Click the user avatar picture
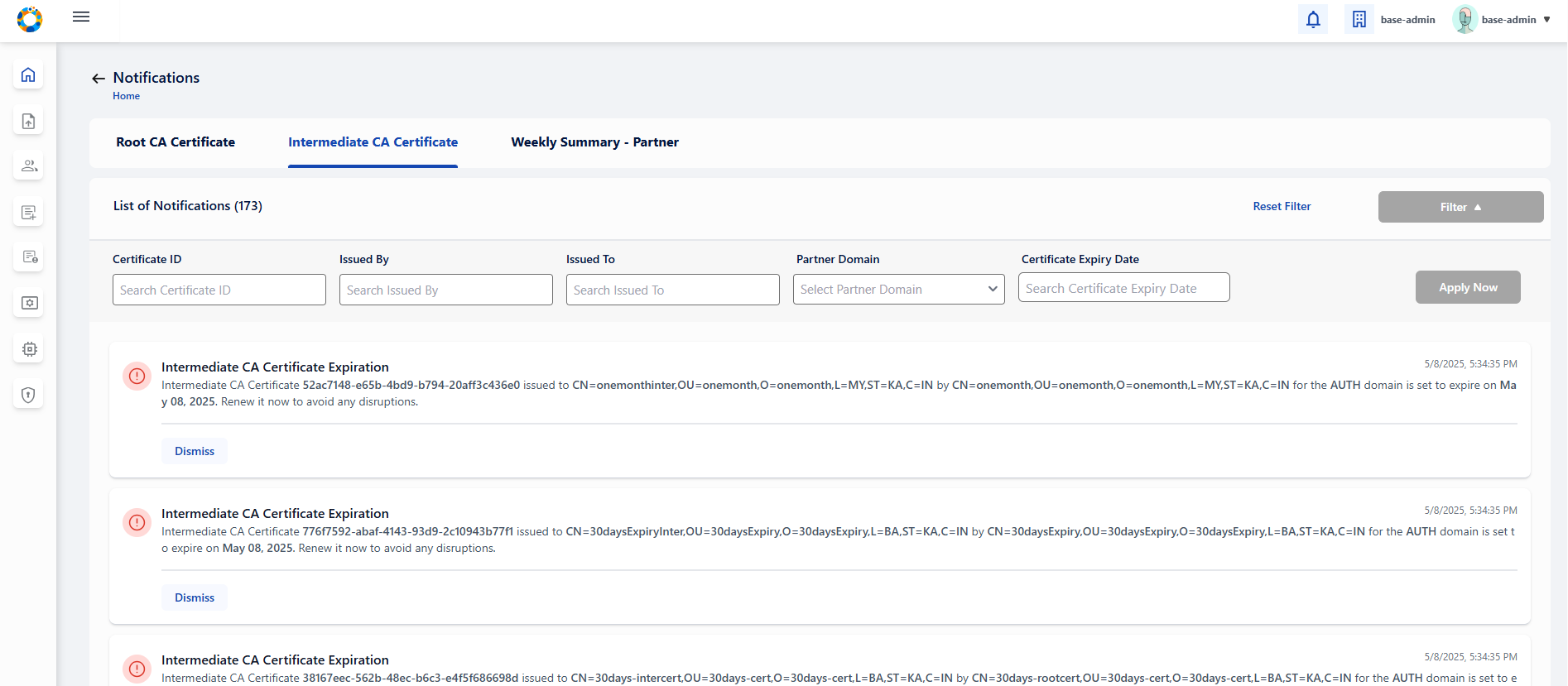Viewport: 1568px width, 686px height. pos(1465,19)
